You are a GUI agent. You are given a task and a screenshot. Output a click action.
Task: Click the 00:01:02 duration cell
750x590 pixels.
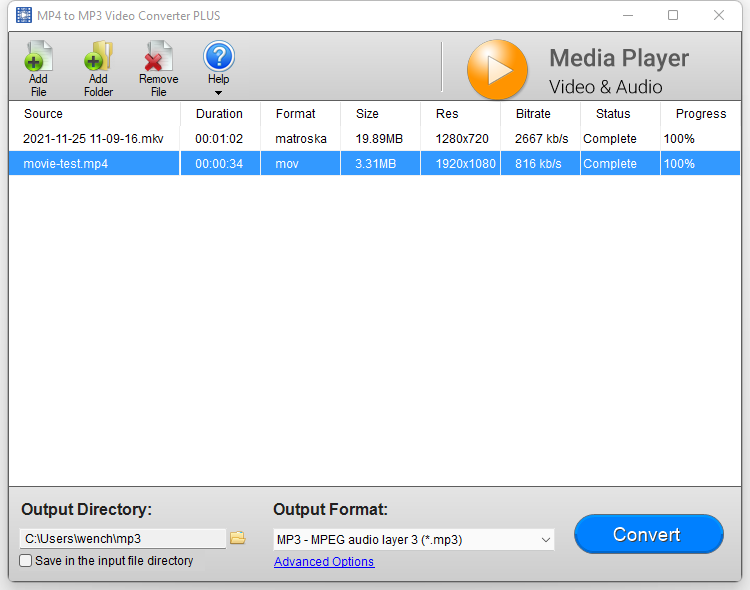click(219, 139)
